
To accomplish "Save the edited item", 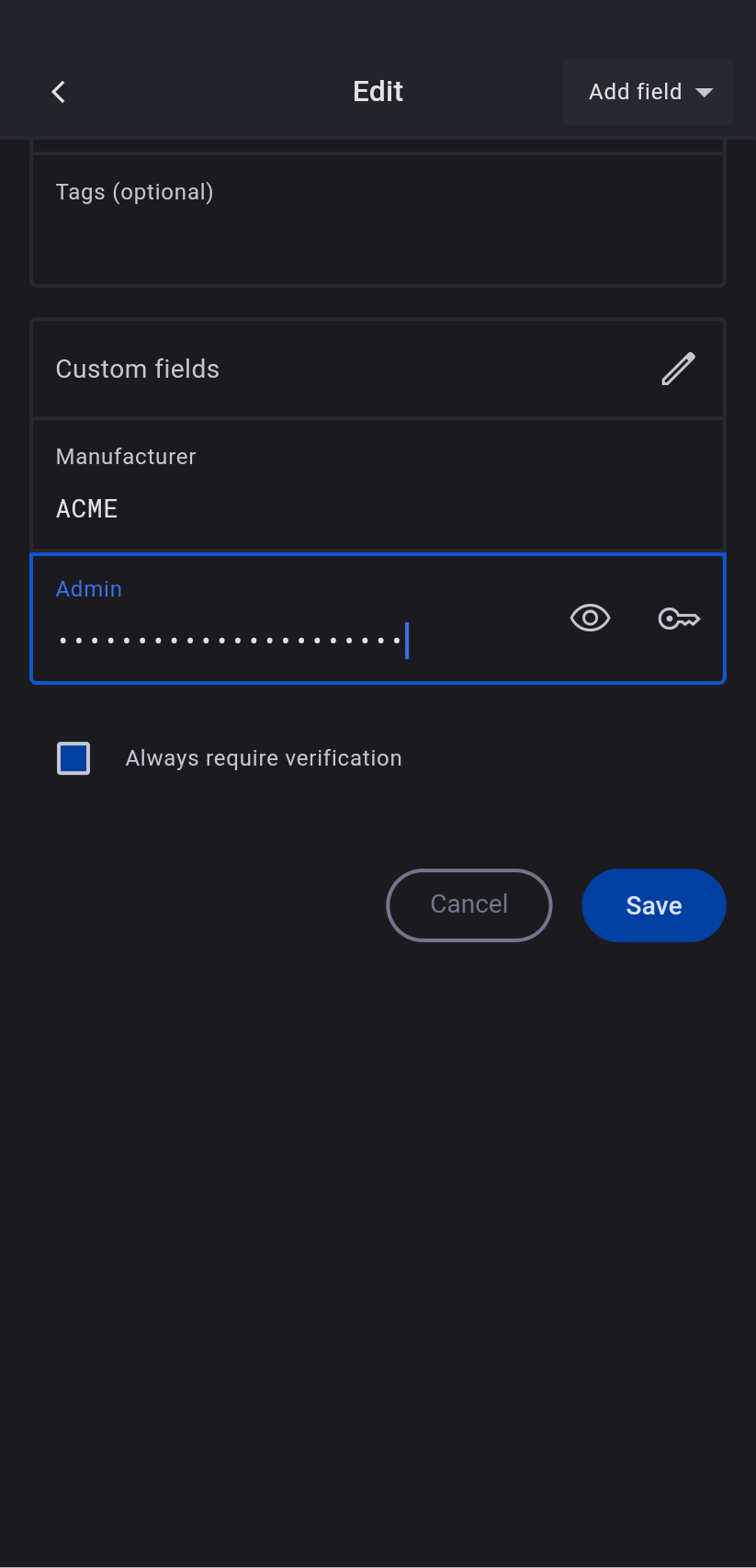I will pos(653,905).
